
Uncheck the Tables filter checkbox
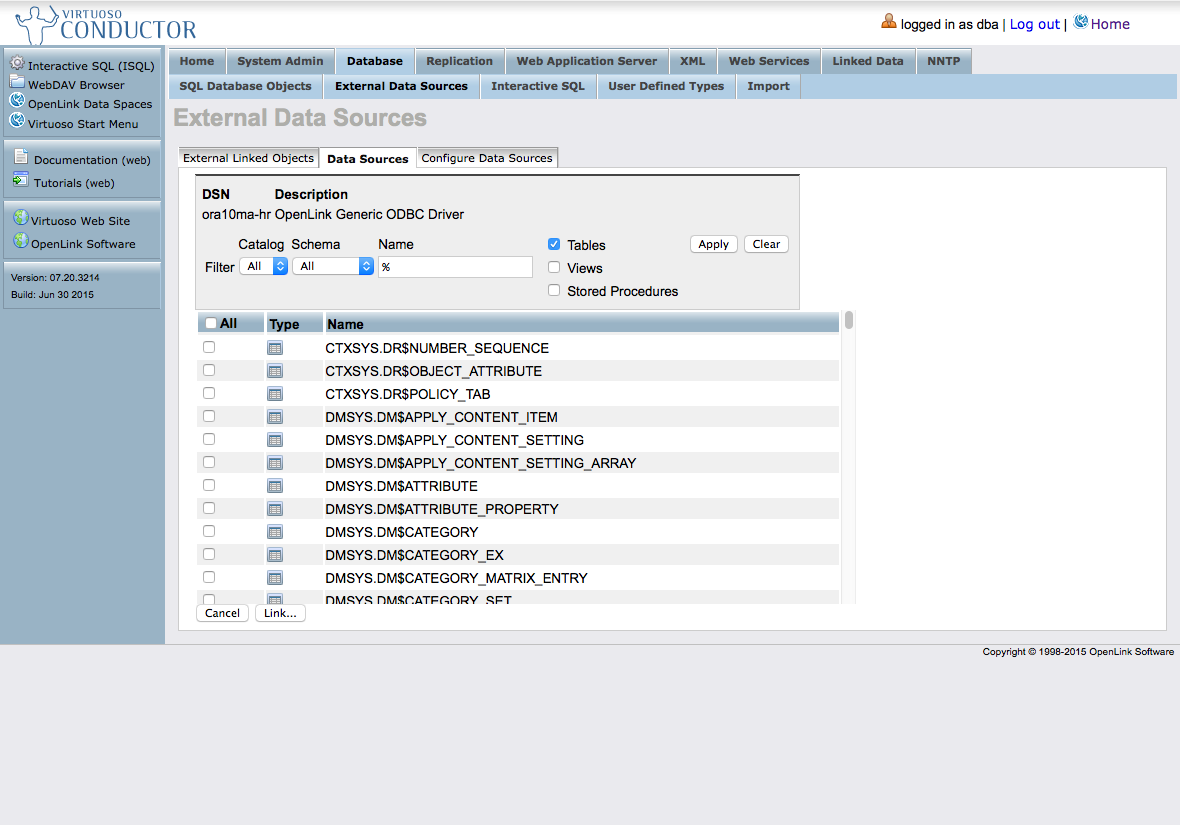[x=554, y=244]
